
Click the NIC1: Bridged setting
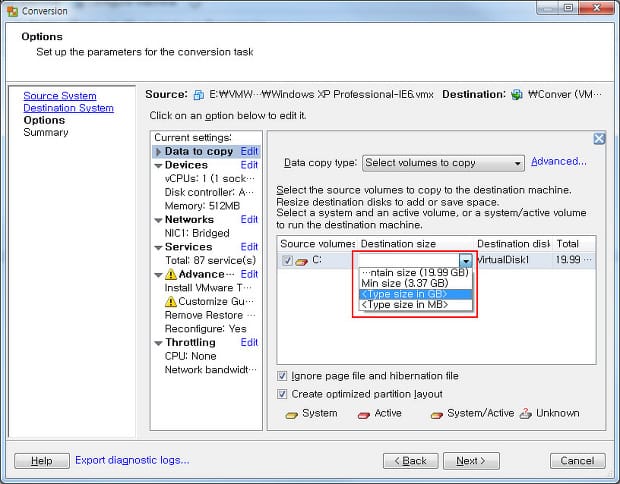197,233
